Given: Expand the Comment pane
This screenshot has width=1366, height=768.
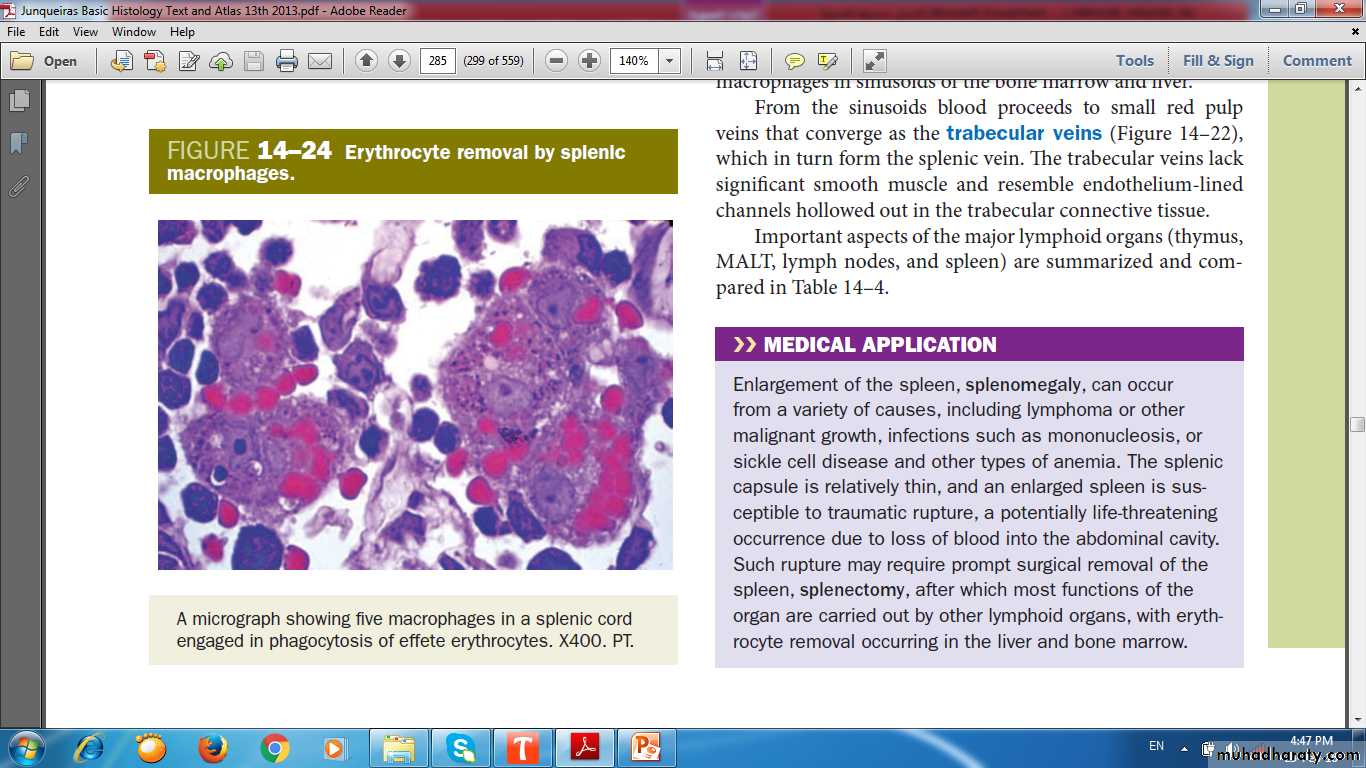Looking at the screenshot, I should point(1317,61).
